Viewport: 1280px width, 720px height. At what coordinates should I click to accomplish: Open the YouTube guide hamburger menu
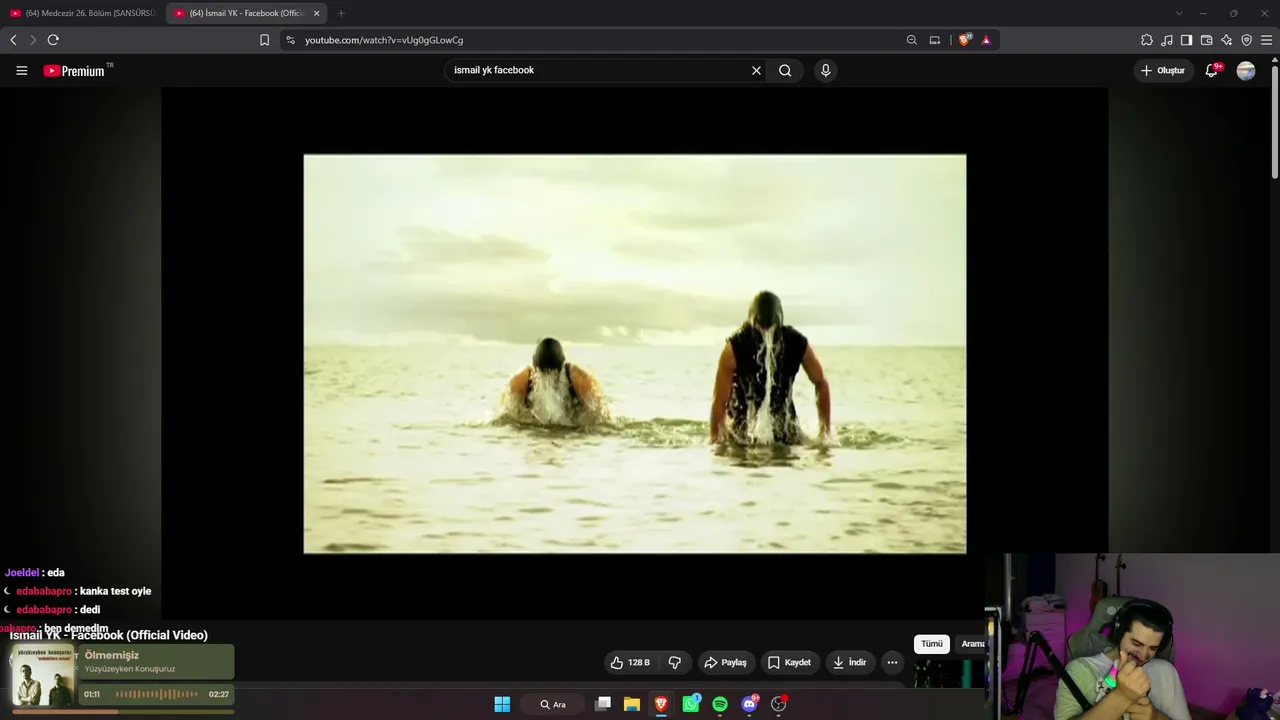[x=21, y=71]
